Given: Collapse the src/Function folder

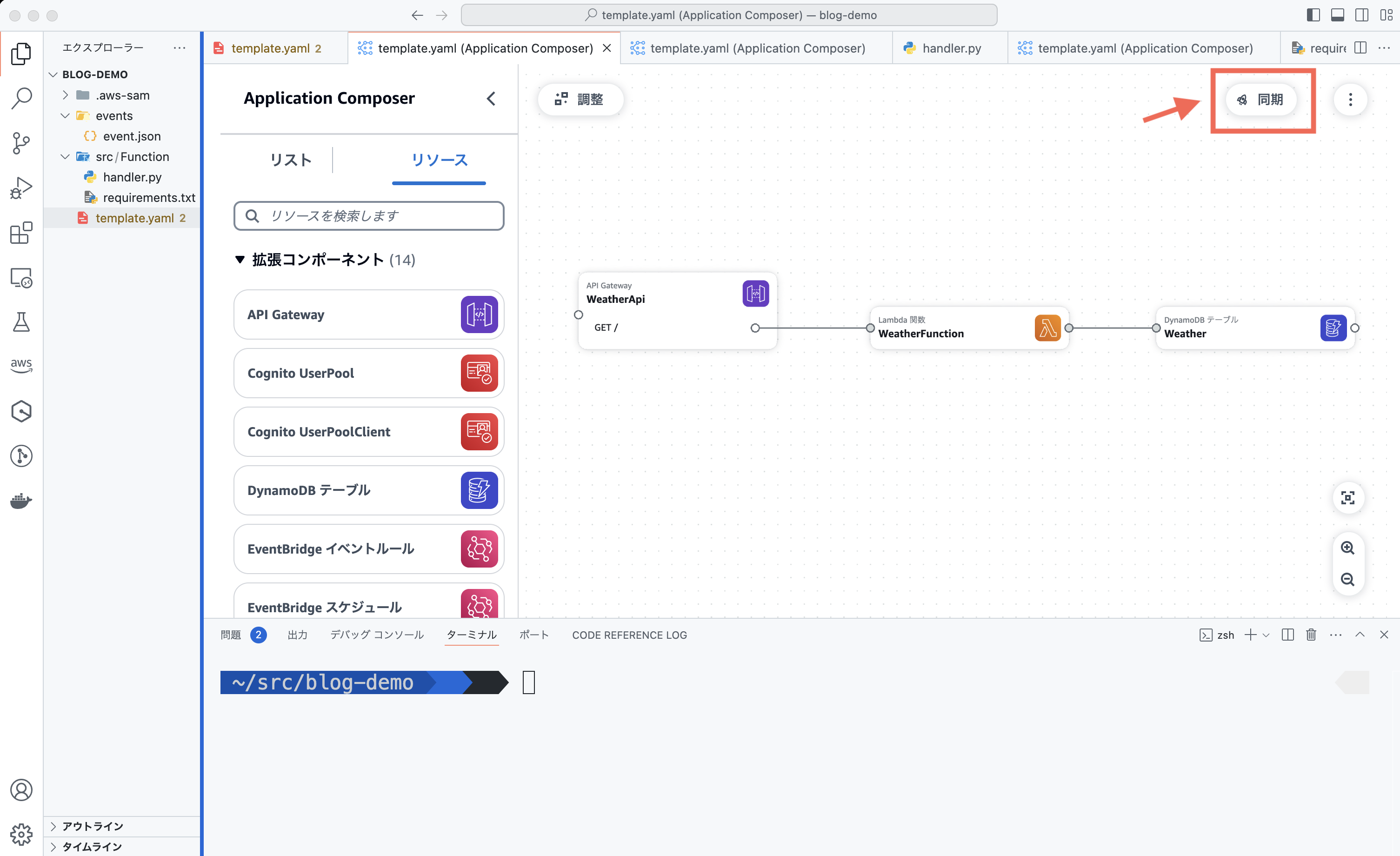Looking at the screenshot, I should (x=65, y=156).
